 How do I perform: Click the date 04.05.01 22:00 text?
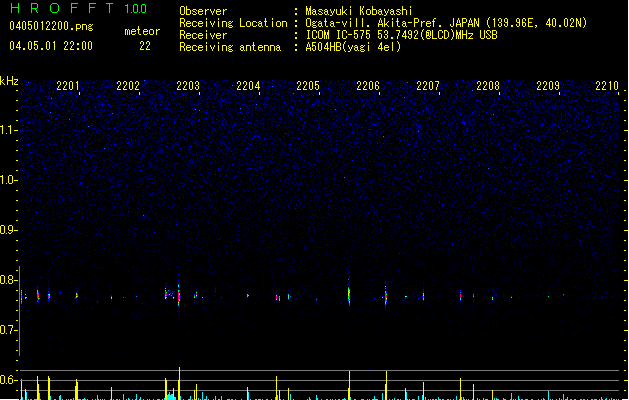pyautogui.click(x=51, y=46)
